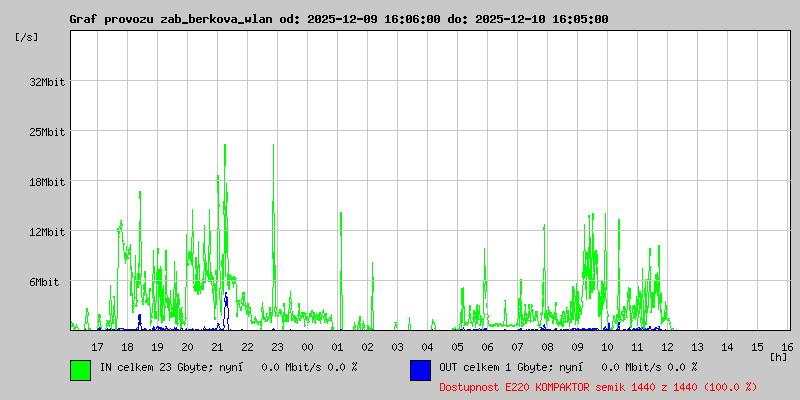
Task: Click the 12 hour mark on x-axis
Action: (x=667, y=346)
